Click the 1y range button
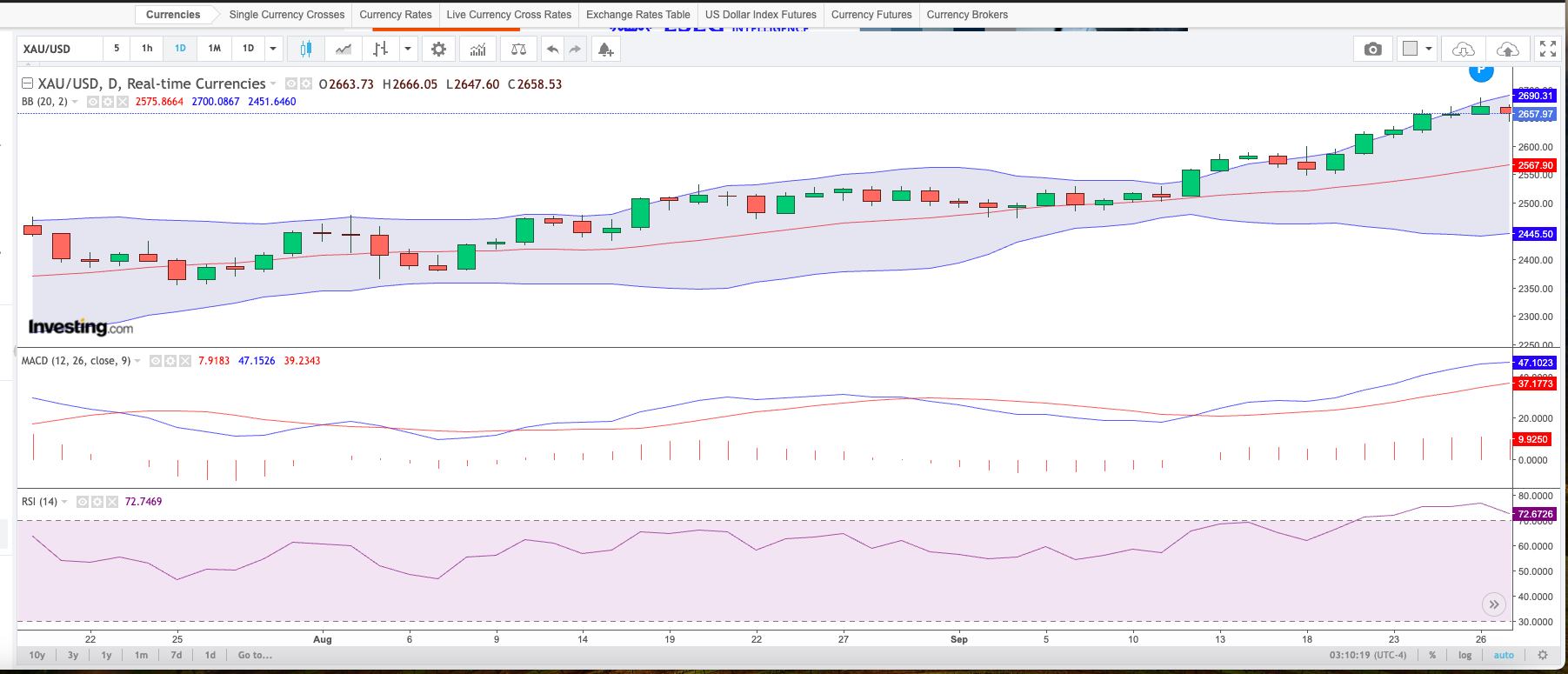The image size is (1568, 674). 106,655
